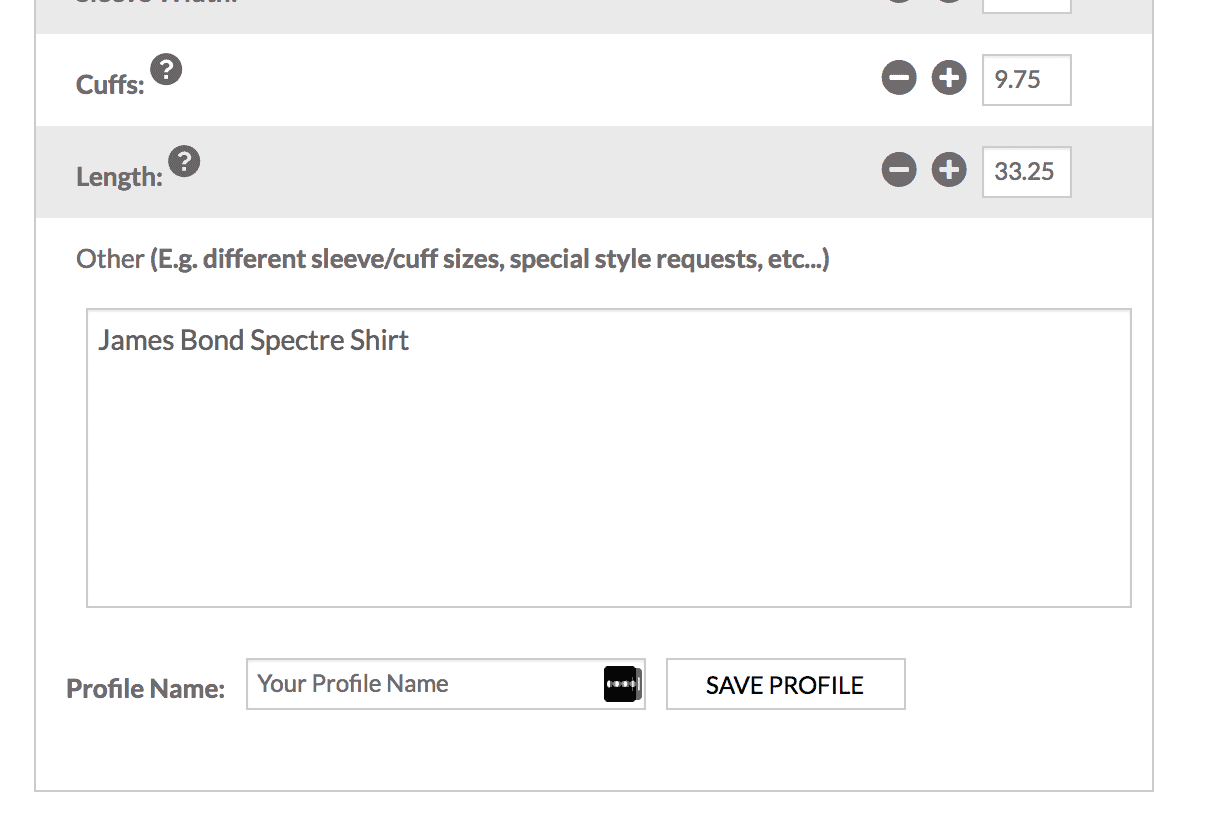This screenshot has height=822, width=1210.
Task: Increase the Length measurement with plus
Action: [x=949, y=170]
